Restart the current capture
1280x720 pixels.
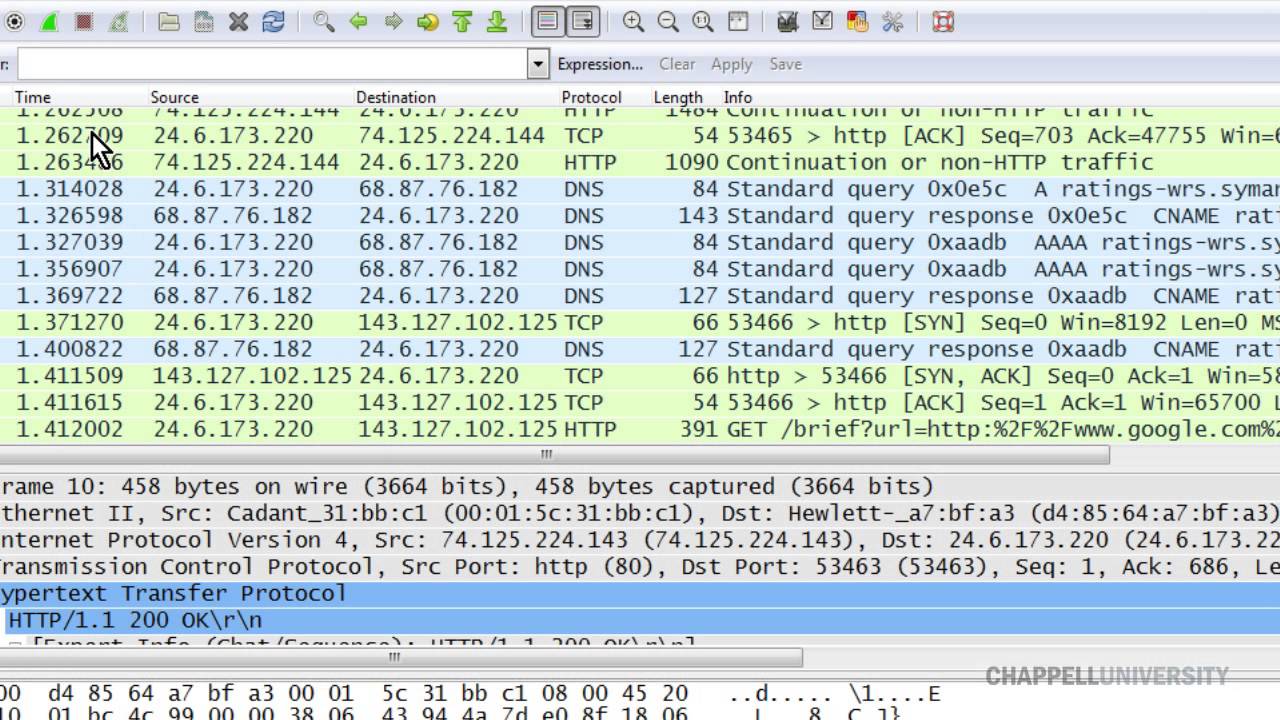click(118, 21)
